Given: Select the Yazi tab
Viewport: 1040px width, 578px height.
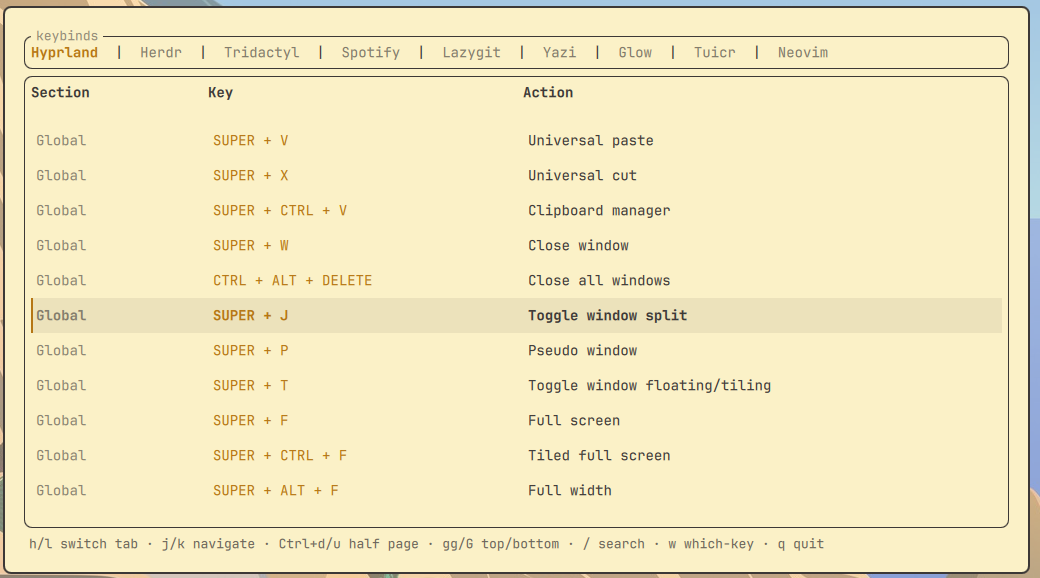Looking at the screenshot, I should point(559,52).
